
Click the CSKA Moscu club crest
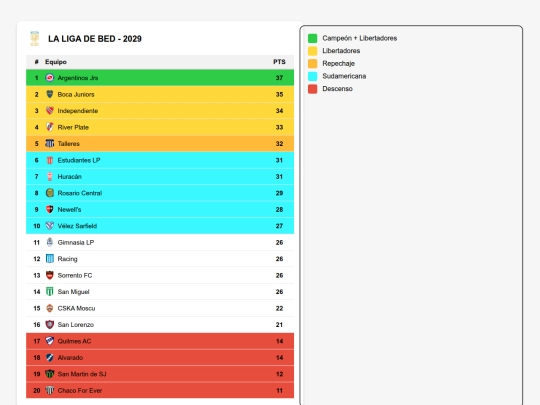click(x=50, y=308)
